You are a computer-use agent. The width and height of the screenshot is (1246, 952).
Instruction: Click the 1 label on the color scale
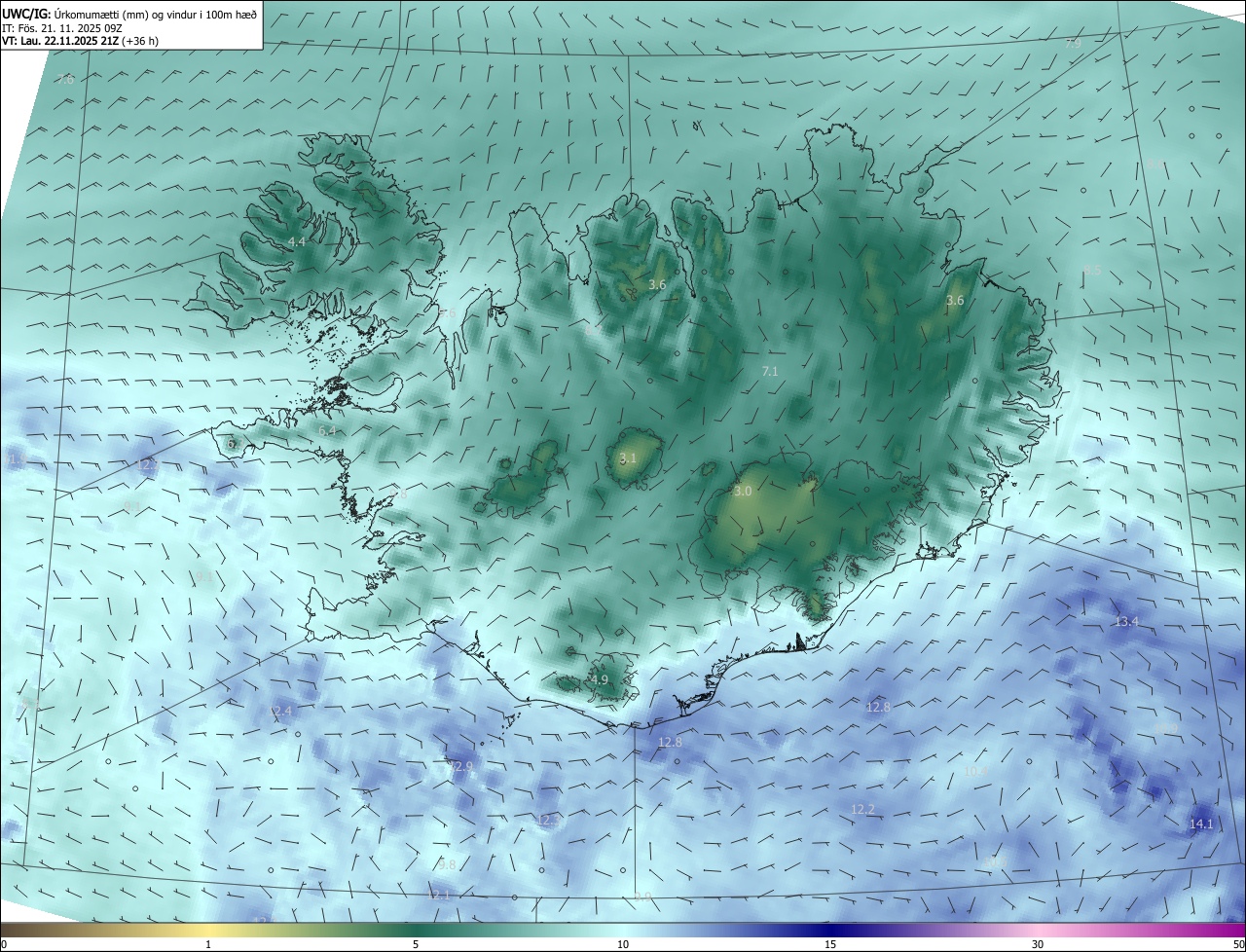(x=208, y=945)
